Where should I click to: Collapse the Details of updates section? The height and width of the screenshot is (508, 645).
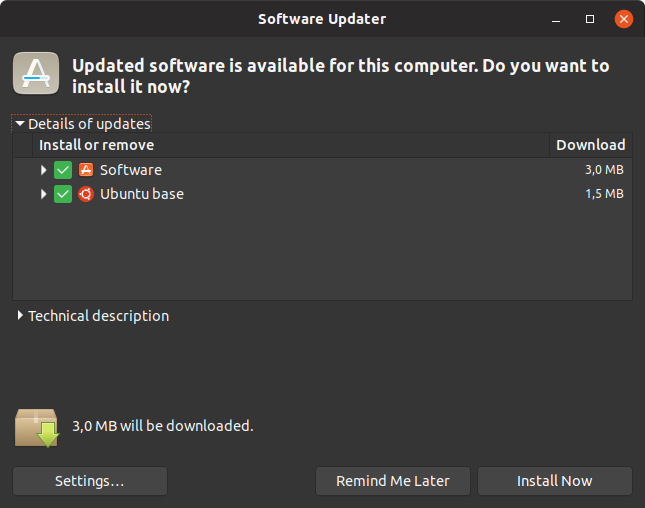click(20, 124)
